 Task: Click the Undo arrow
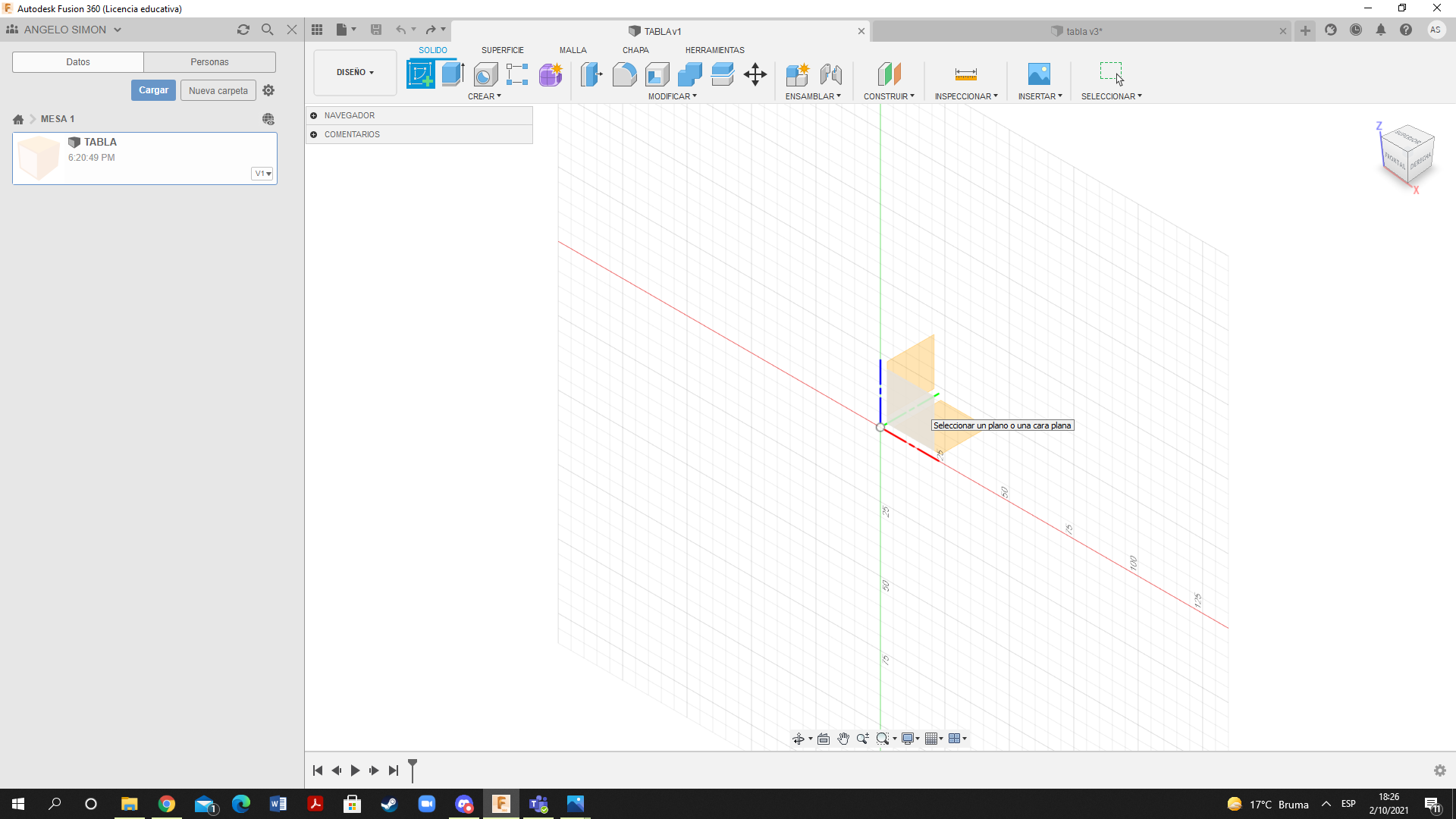[400, 30]
